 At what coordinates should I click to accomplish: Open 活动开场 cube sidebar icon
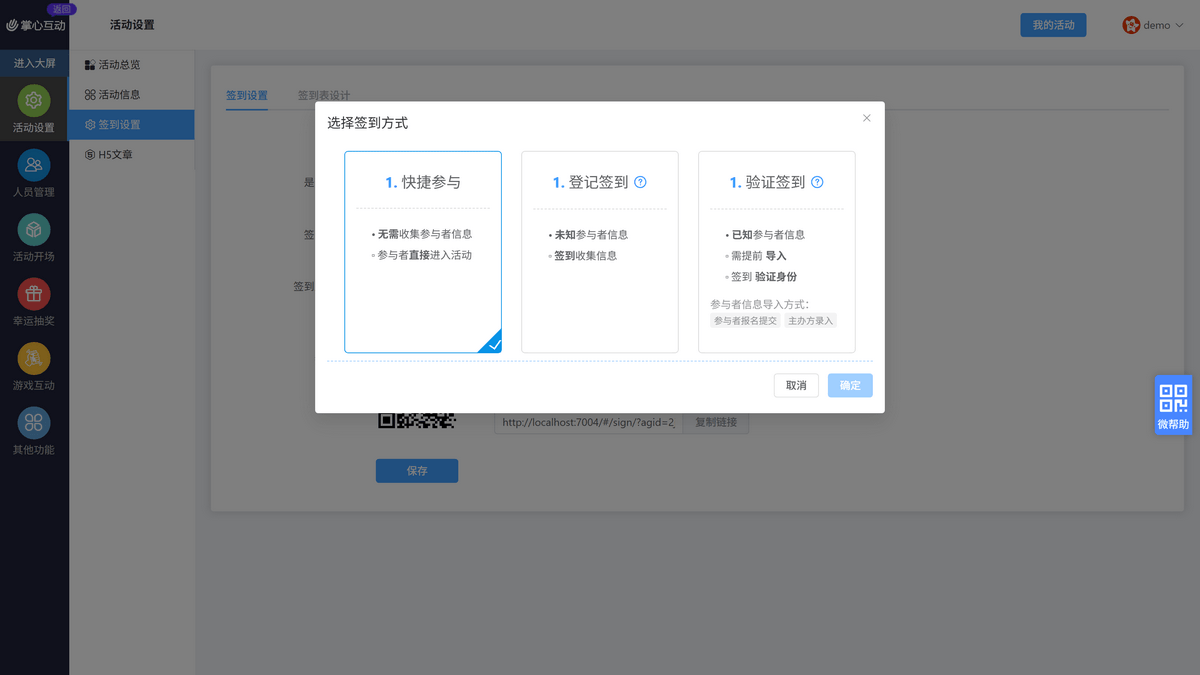tap(34, 230)
